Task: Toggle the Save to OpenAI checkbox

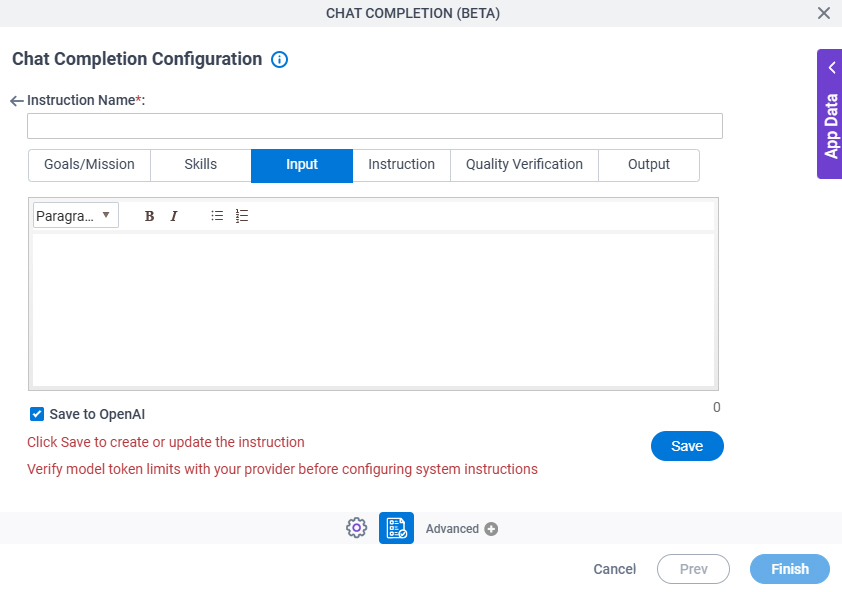Action: [x=37, y=414]
